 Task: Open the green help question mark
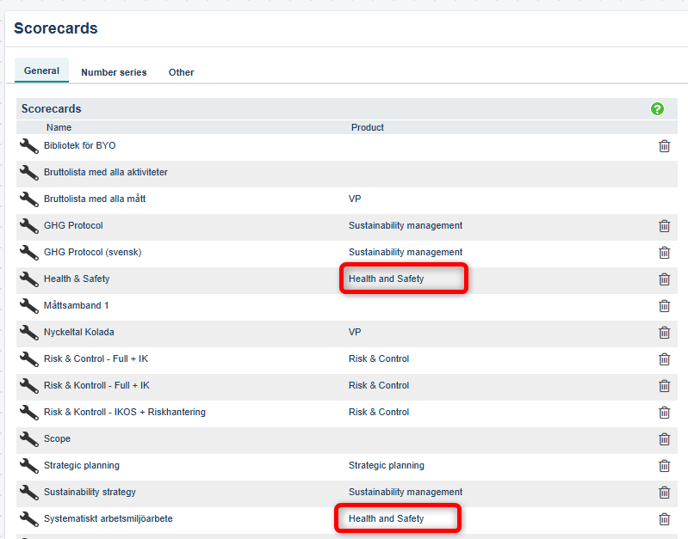tap(657, 108)
